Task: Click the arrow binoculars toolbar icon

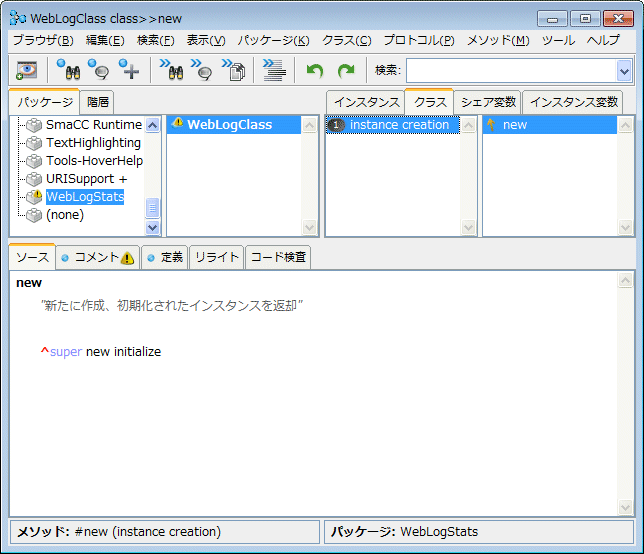Action: pyautogui.click(x=171, y=70)
